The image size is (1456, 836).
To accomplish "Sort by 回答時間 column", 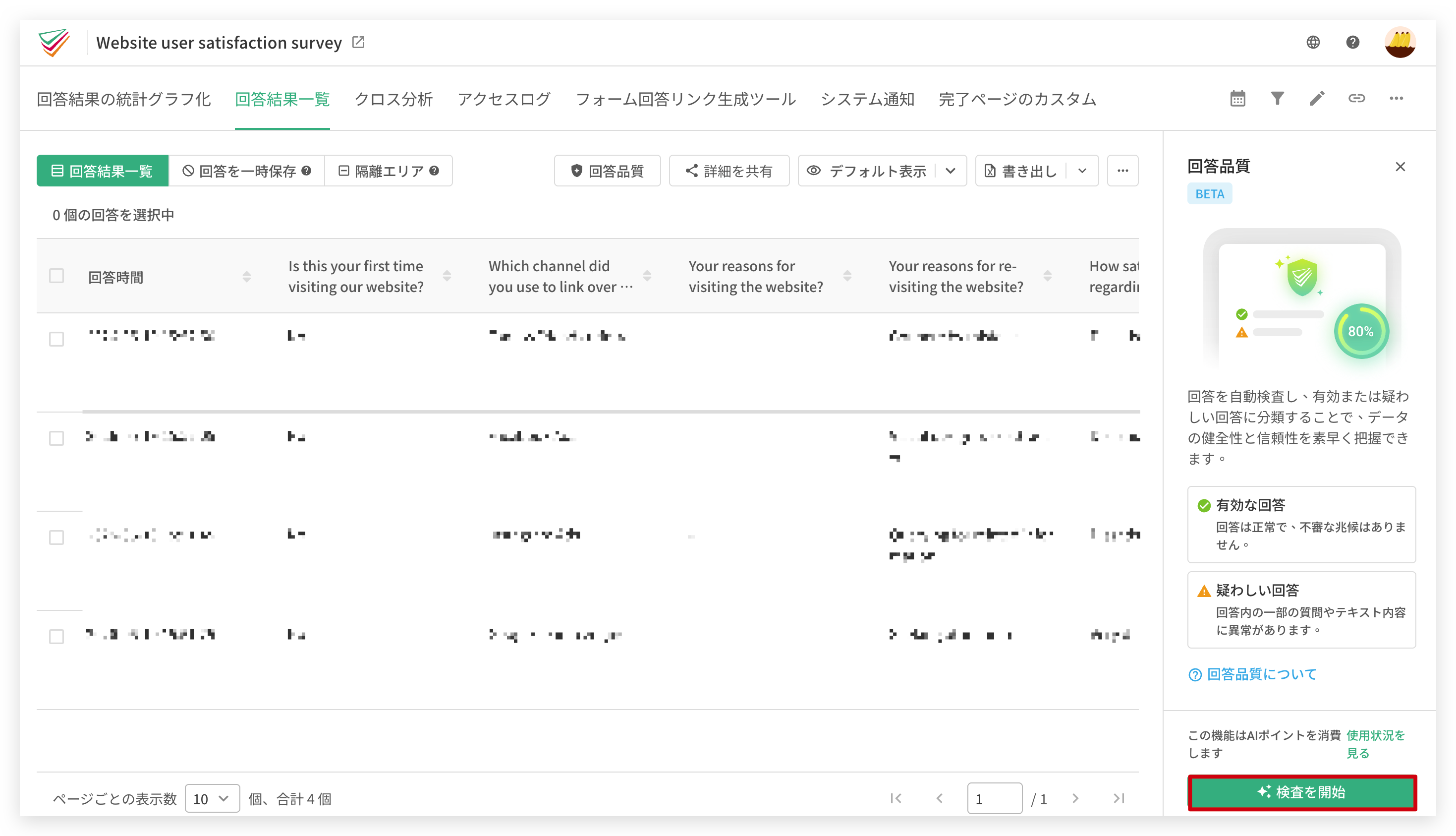I will coord(247,277).
